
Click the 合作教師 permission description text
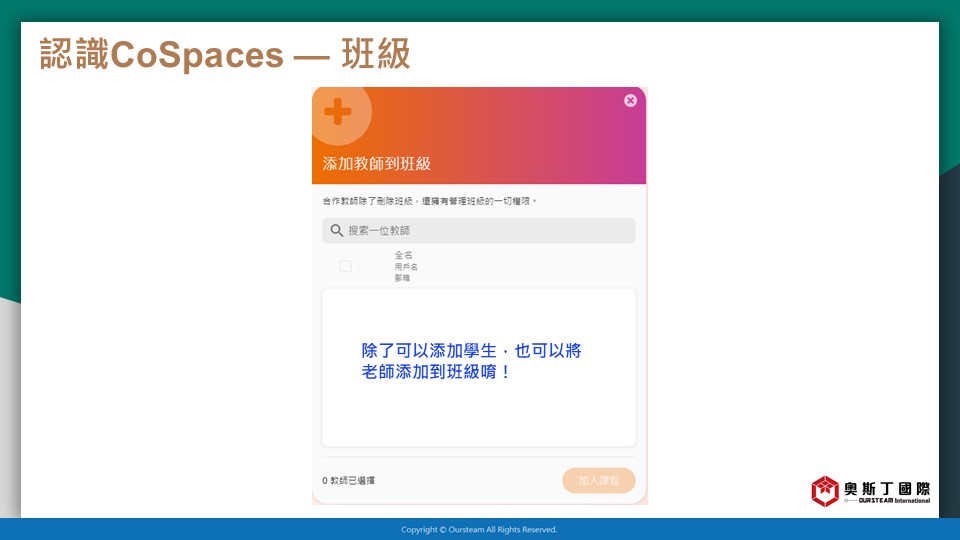[x=429, y=201]
